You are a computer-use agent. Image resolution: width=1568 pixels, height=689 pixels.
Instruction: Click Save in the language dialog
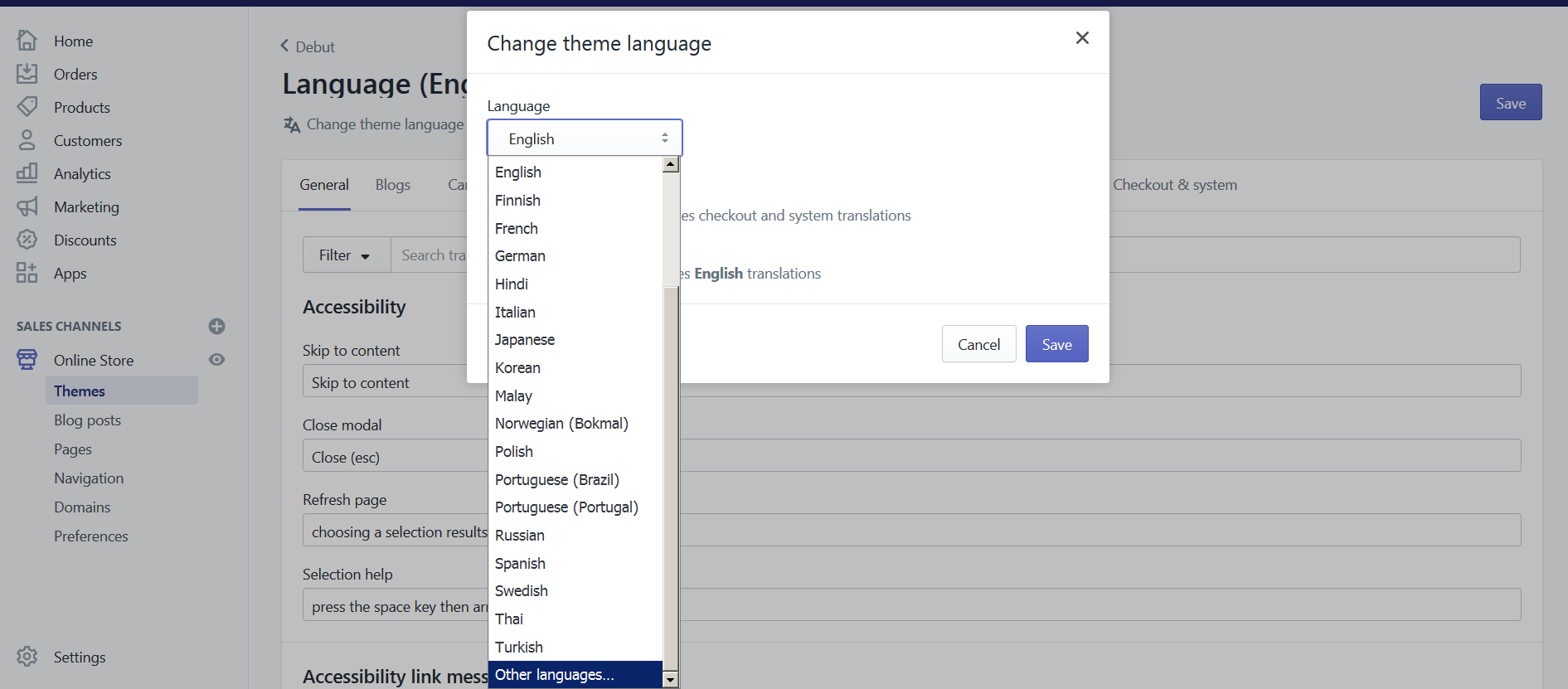coord(1056,344)
